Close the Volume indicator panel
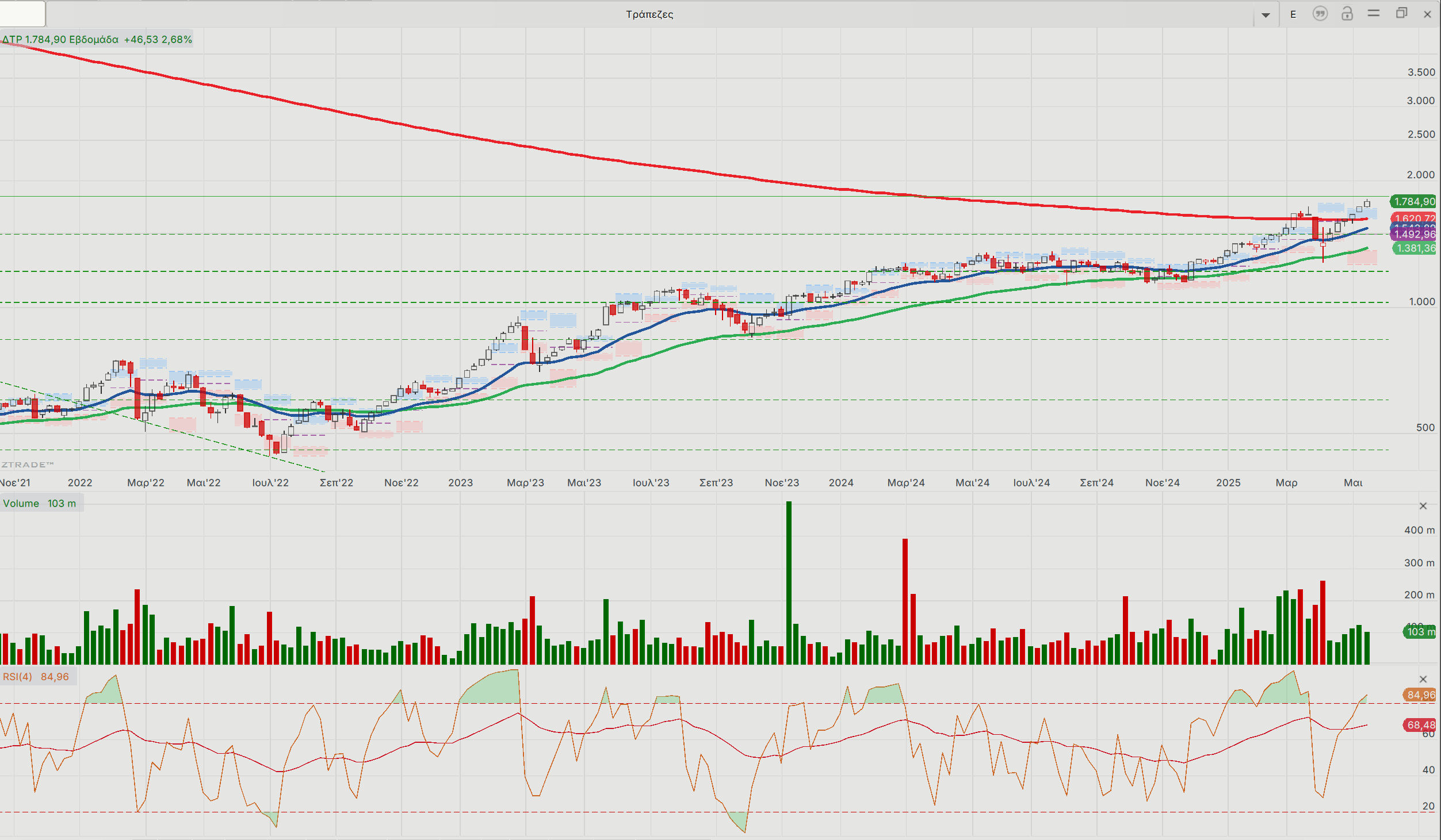This screenshot has width=1441, height=840. [1423, 506]
